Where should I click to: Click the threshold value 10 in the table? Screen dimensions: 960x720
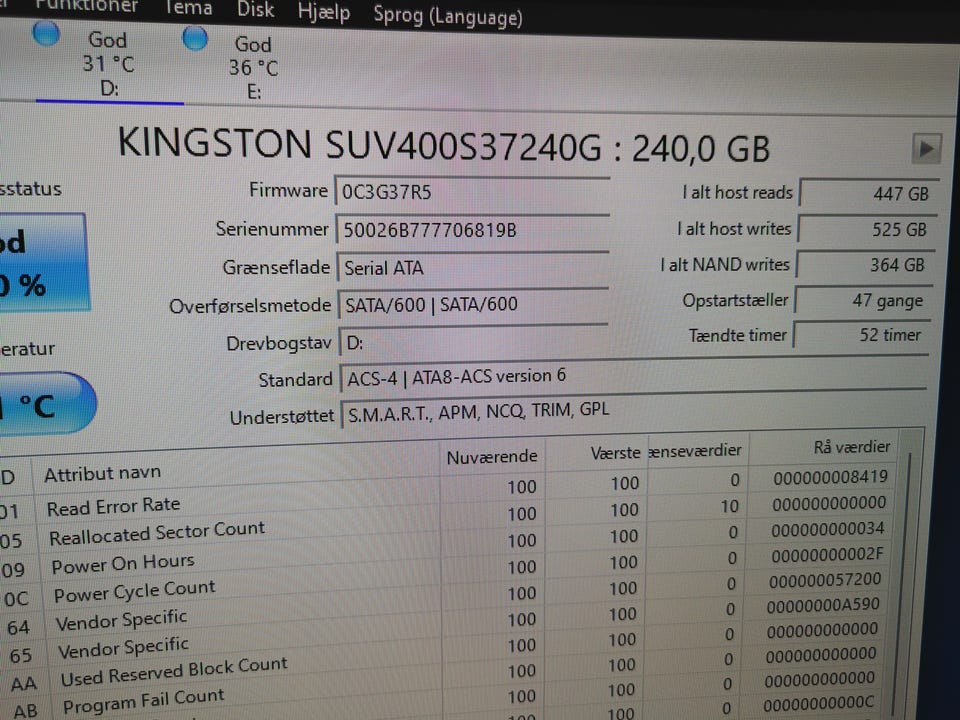(729, 506)
